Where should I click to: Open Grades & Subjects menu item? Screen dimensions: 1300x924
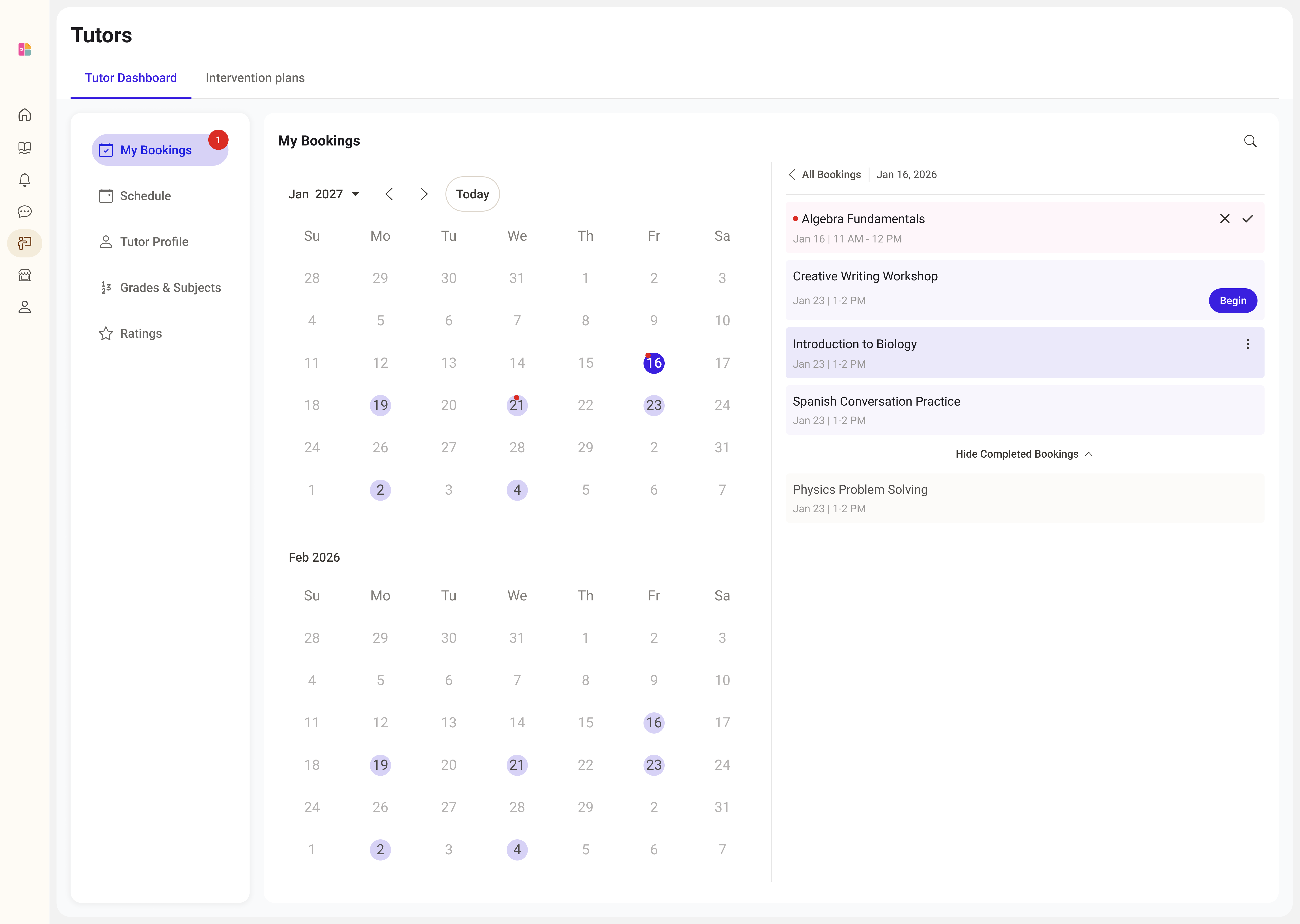tap(160, 287)
